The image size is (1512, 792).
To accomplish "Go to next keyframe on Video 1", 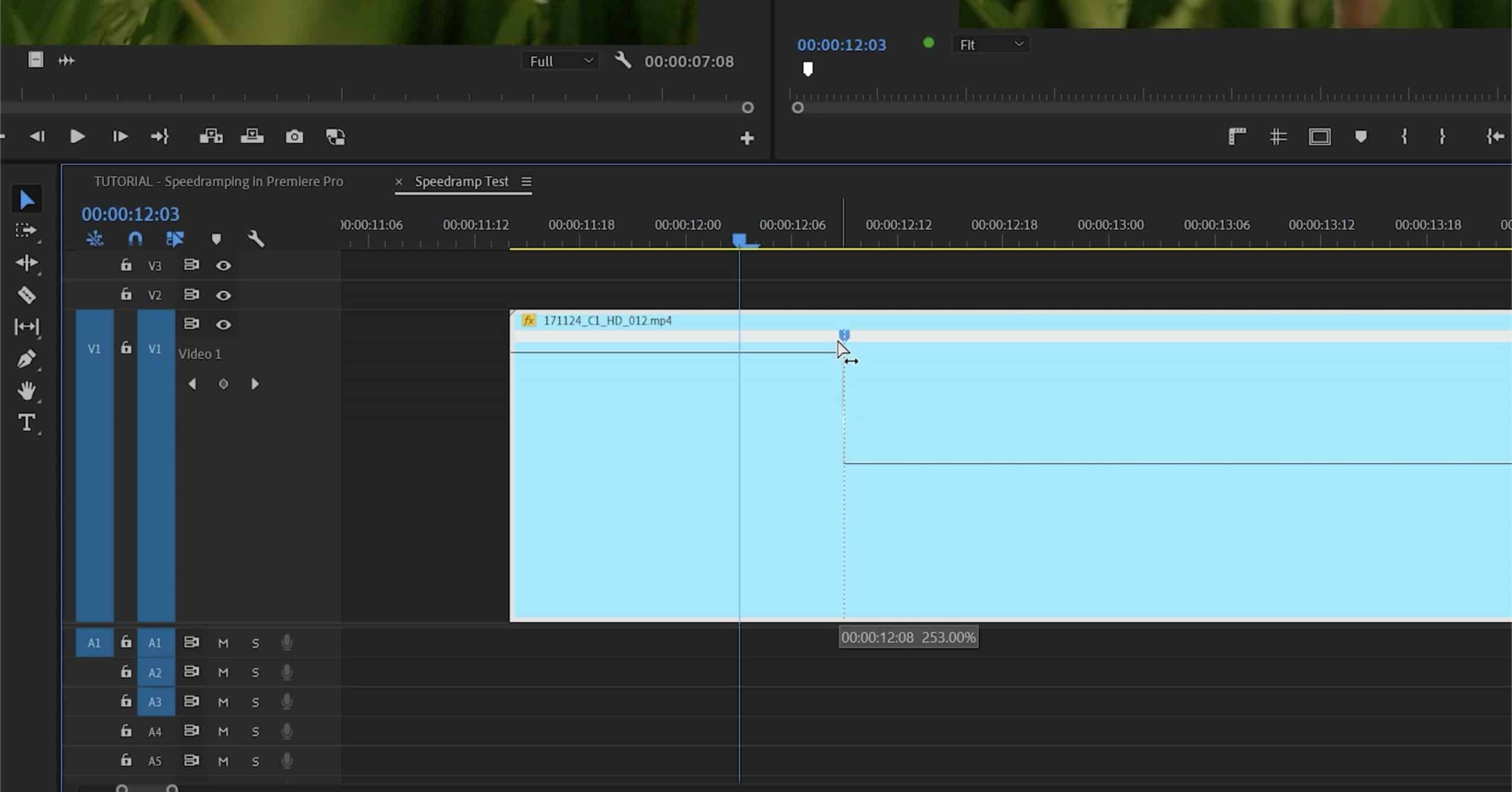I will (255, 384).
